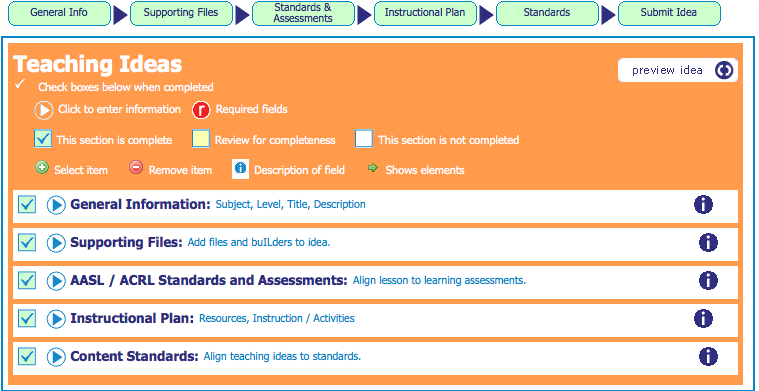Open info icon for AASL / ACRL Standards row
Viewport: 759px width, 391px height.
[x=708, y=280]
